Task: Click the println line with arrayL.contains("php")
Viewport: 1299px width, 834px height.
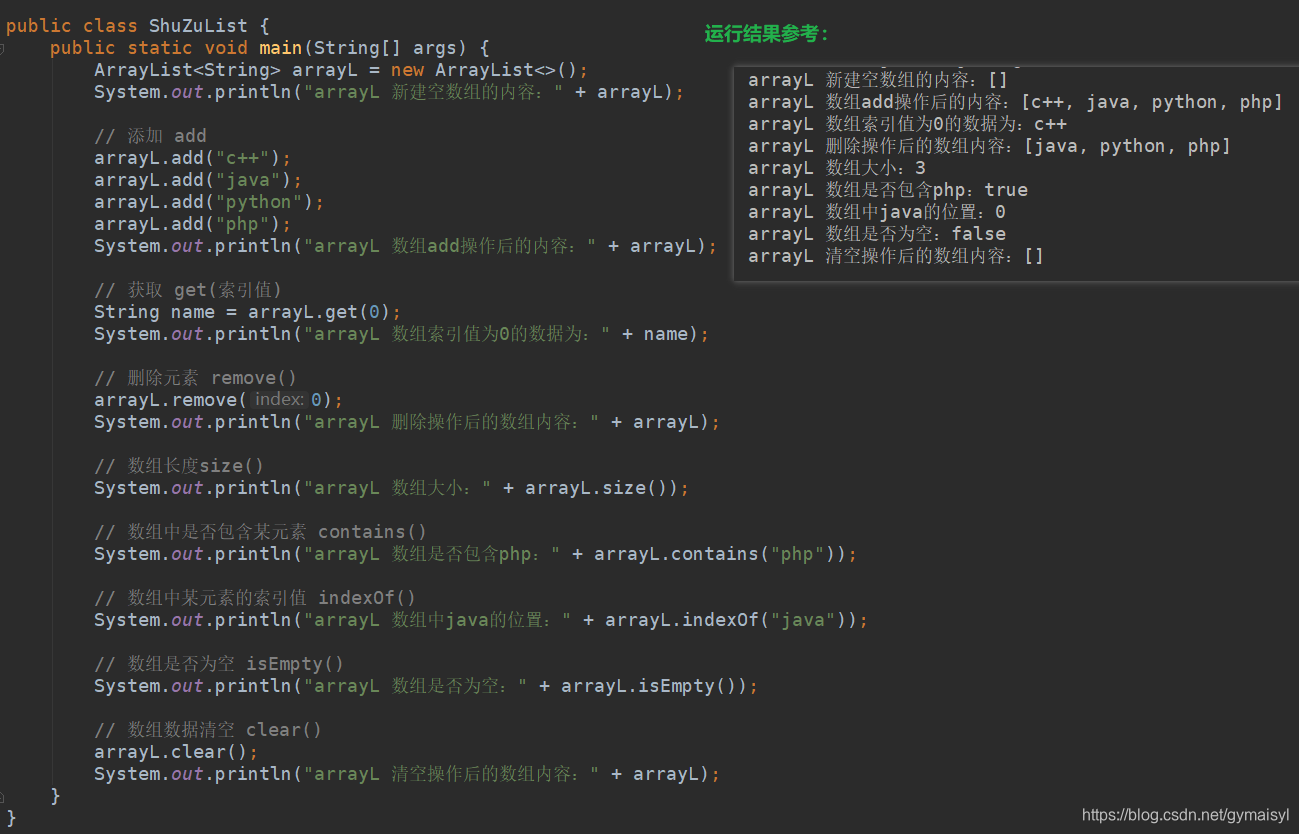Action: pyautogui.click(x=476, y=554)
